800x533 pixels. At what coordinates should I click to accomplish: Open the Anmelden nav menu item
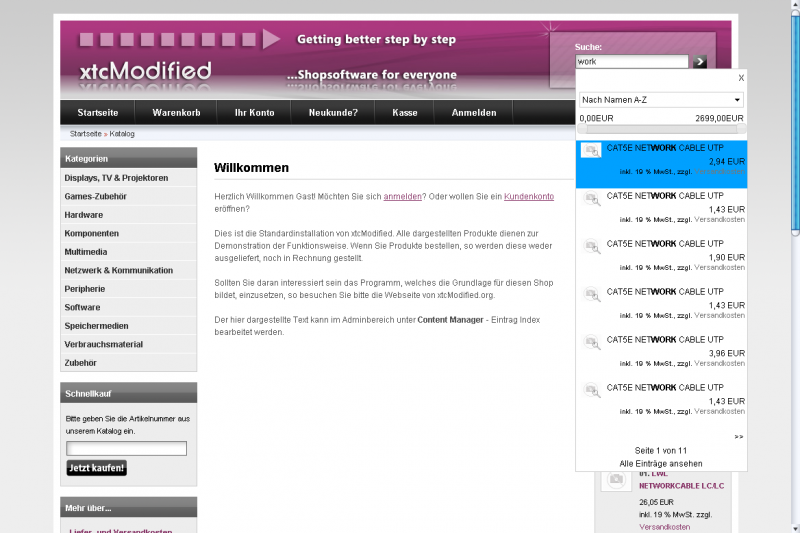tap(473, 113)
